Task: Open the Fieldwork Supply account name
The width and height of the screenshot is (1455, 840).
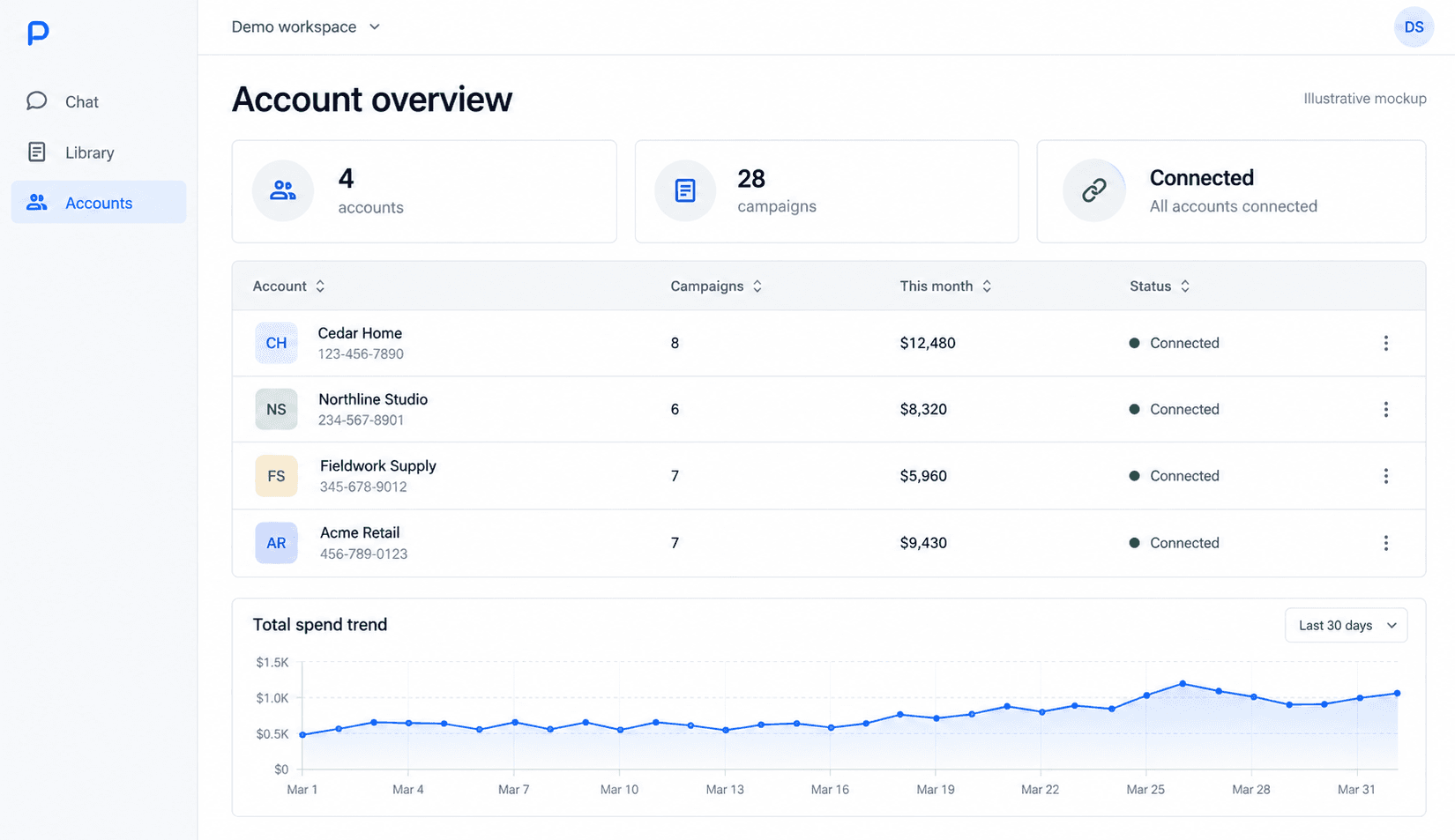Action: (377, 465)
